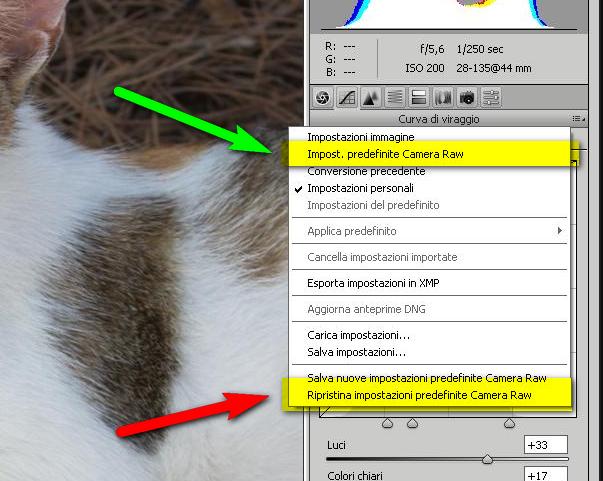Screen dimensions: 603x481
Task: Select Salva nuove impostazioni predefinite Camera Raw
Action: tap(427, 379)
